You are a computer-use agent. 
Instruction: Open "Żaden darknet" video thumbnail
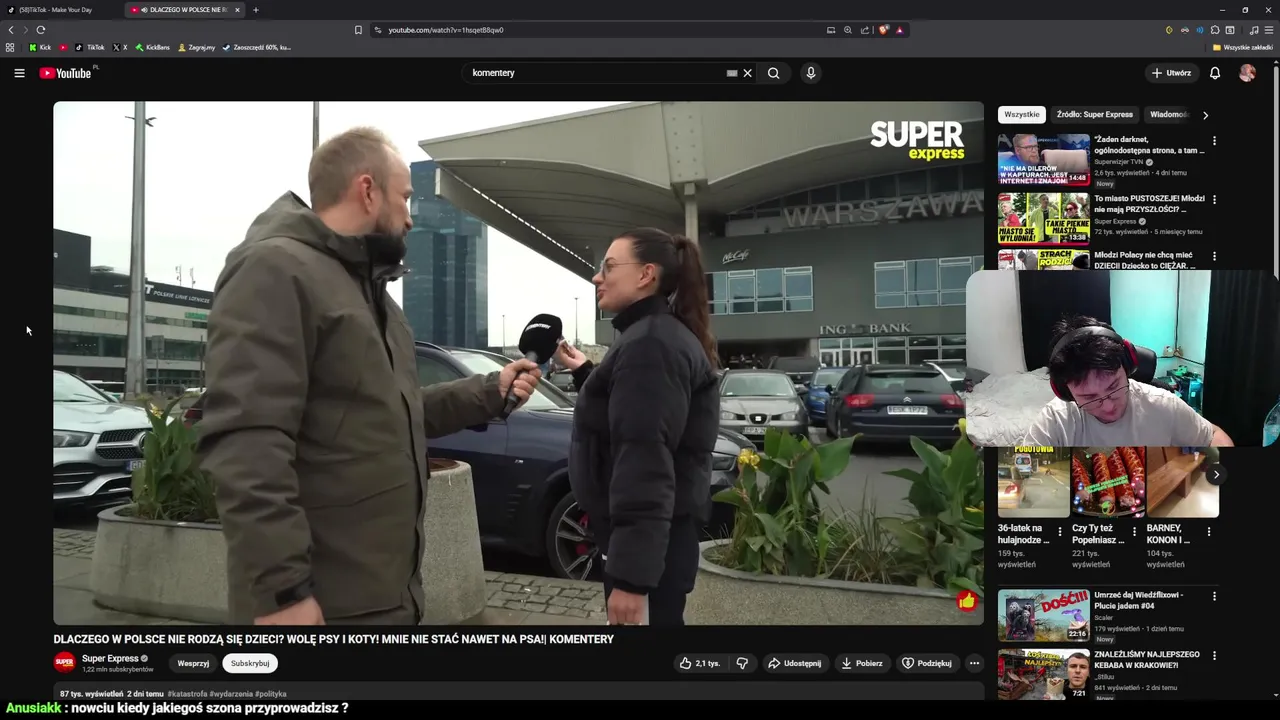pyautogui.click(x=1043, y=159)
